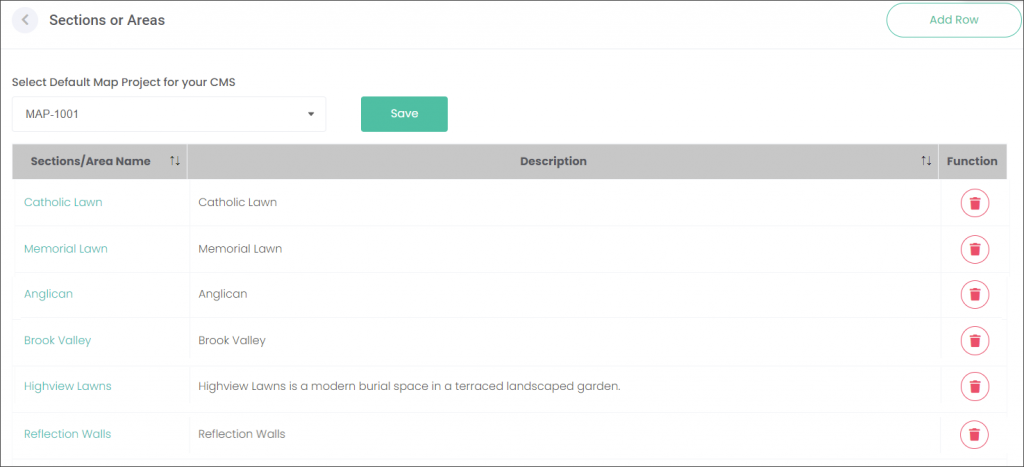Sort by Sections/Area Name arrows
The image size is (1024, 467).
[x=174, y=161]
